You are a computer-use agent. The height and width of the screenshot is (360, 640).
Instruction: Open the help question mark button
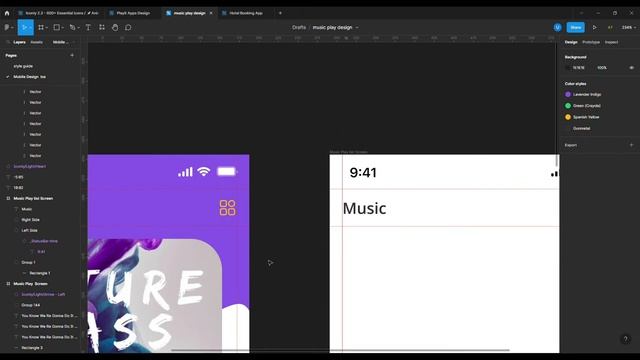(x=625, y=339)
